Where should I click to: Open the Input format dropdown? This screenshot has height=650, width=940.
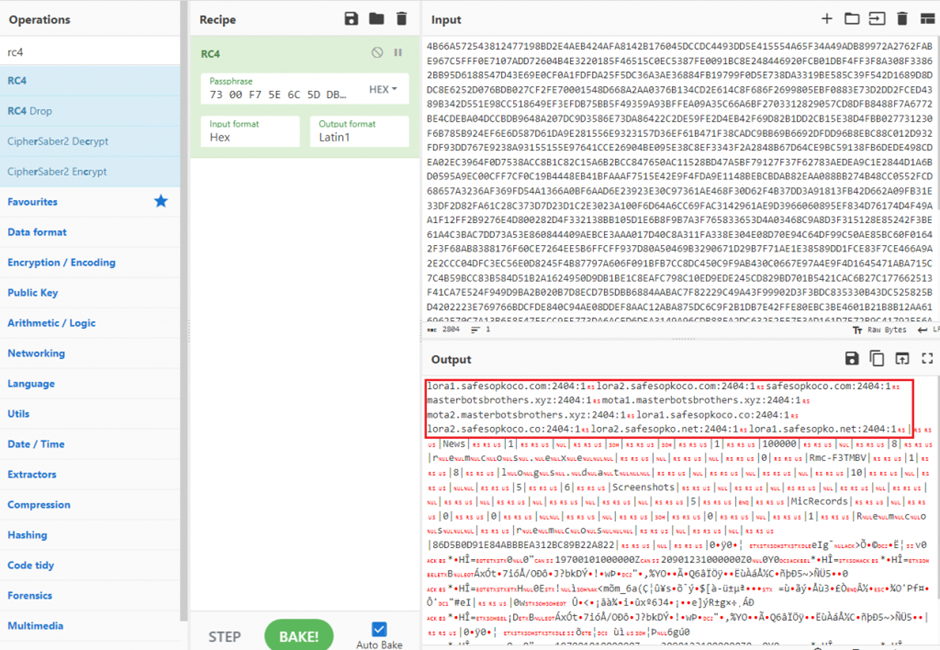tap(250, 131)
